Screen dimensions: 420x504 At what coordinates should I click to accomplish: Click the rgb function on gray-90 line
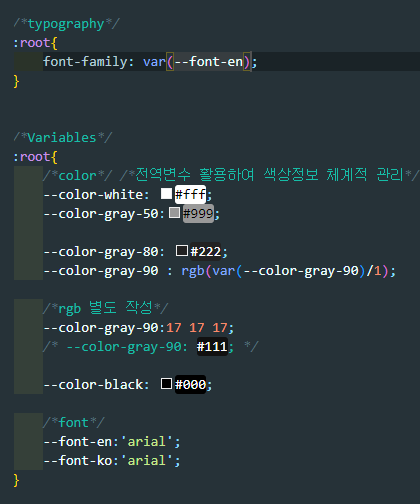[x=193, y=271]
